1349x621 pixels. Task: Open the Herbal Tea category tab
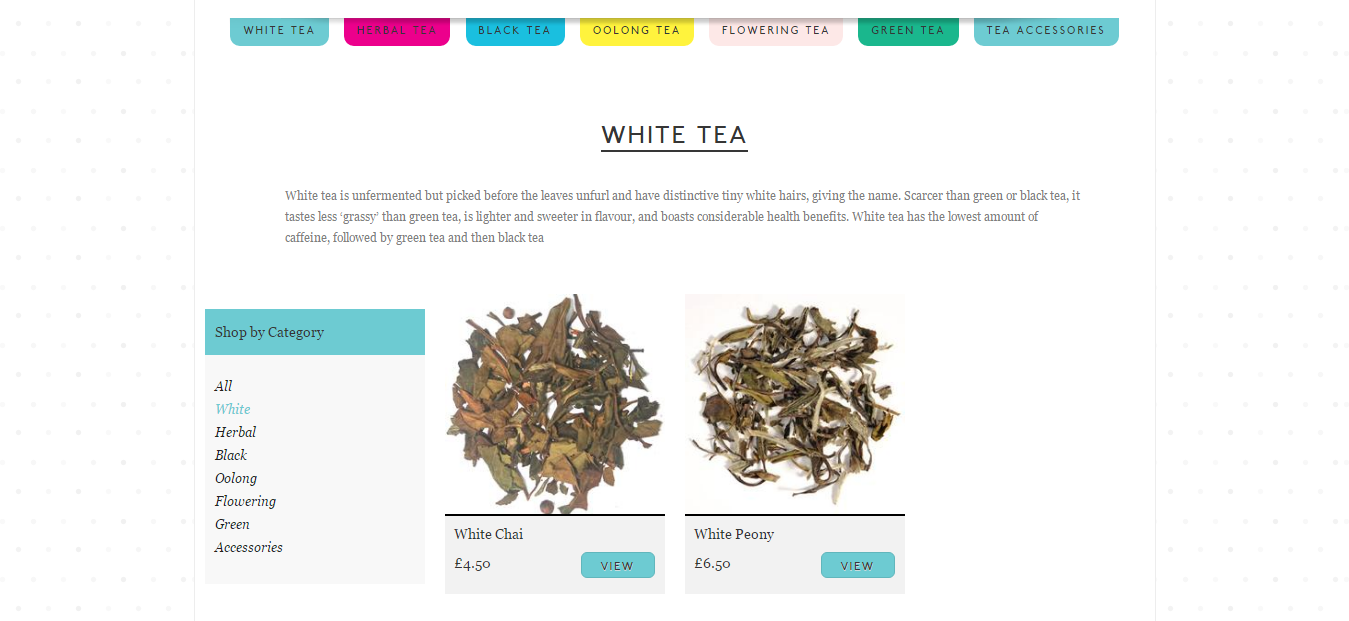pos(397,31)
